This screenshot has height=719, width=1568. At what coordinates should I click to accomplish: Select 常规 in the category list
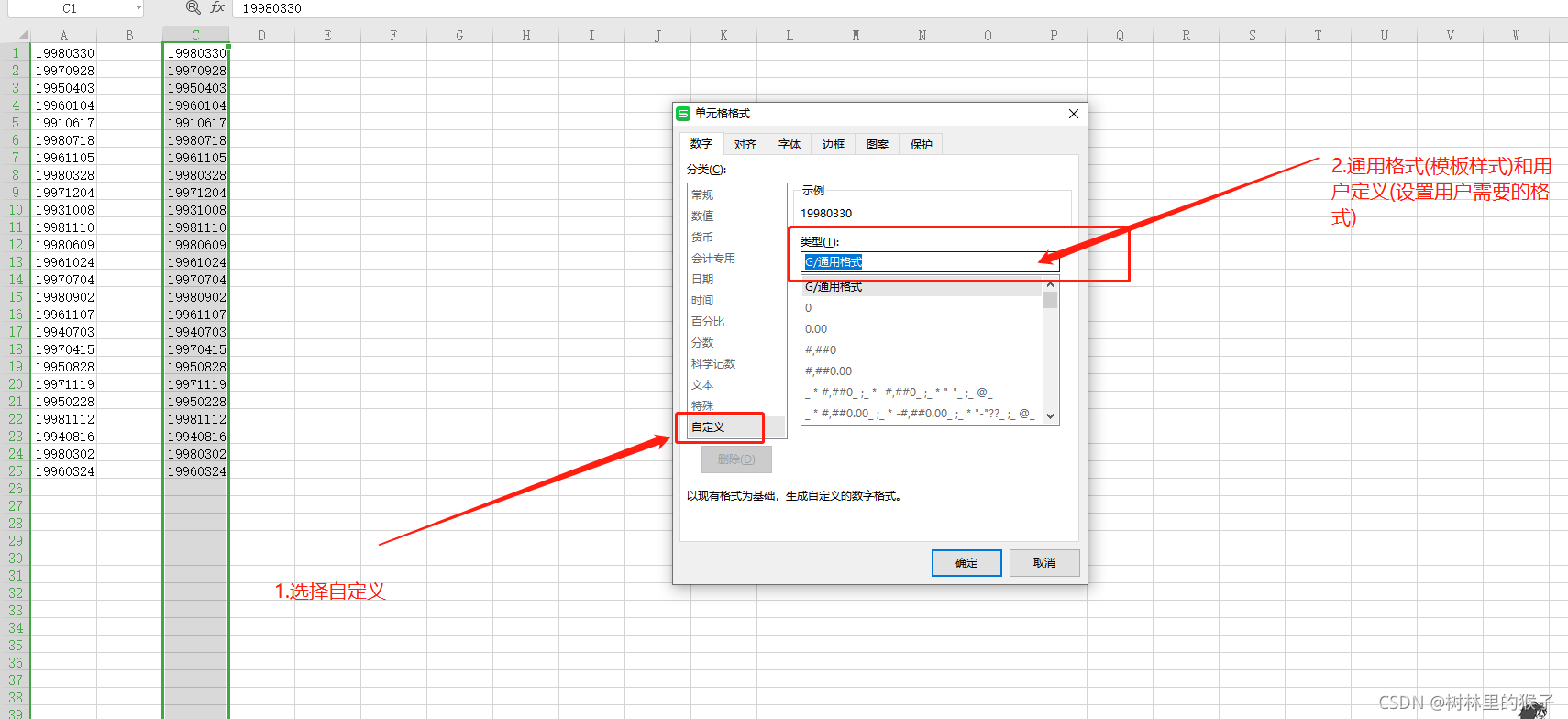click(736, 194)
